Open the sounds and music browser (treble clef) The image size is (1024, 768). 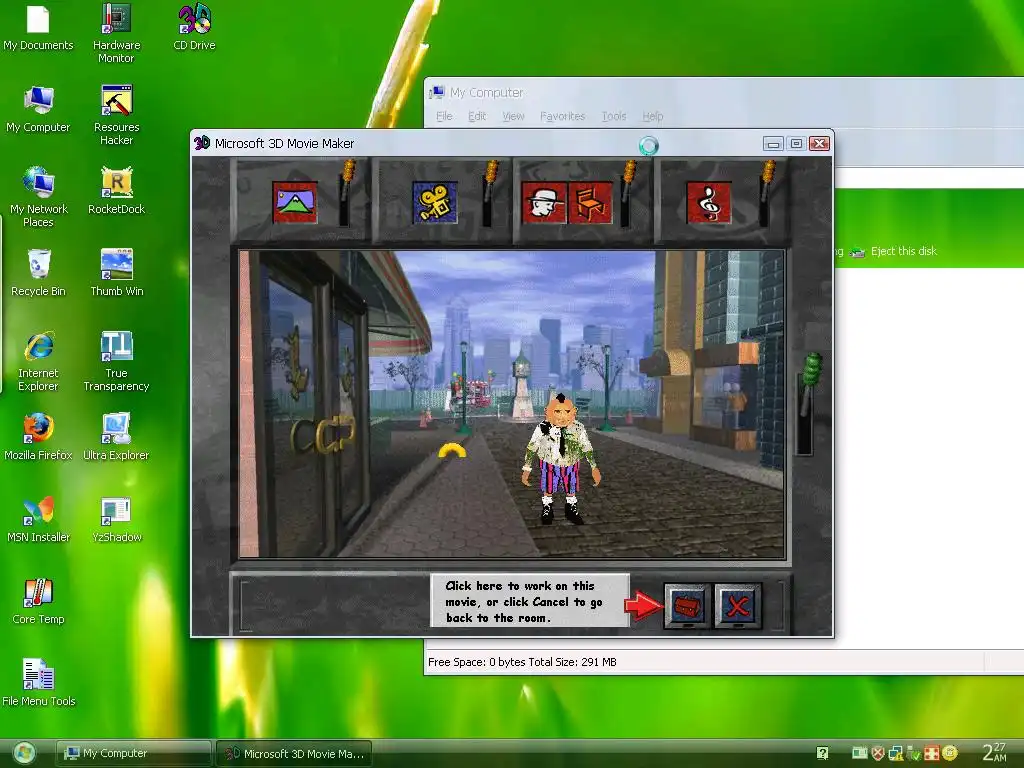(x=709, y=202)
